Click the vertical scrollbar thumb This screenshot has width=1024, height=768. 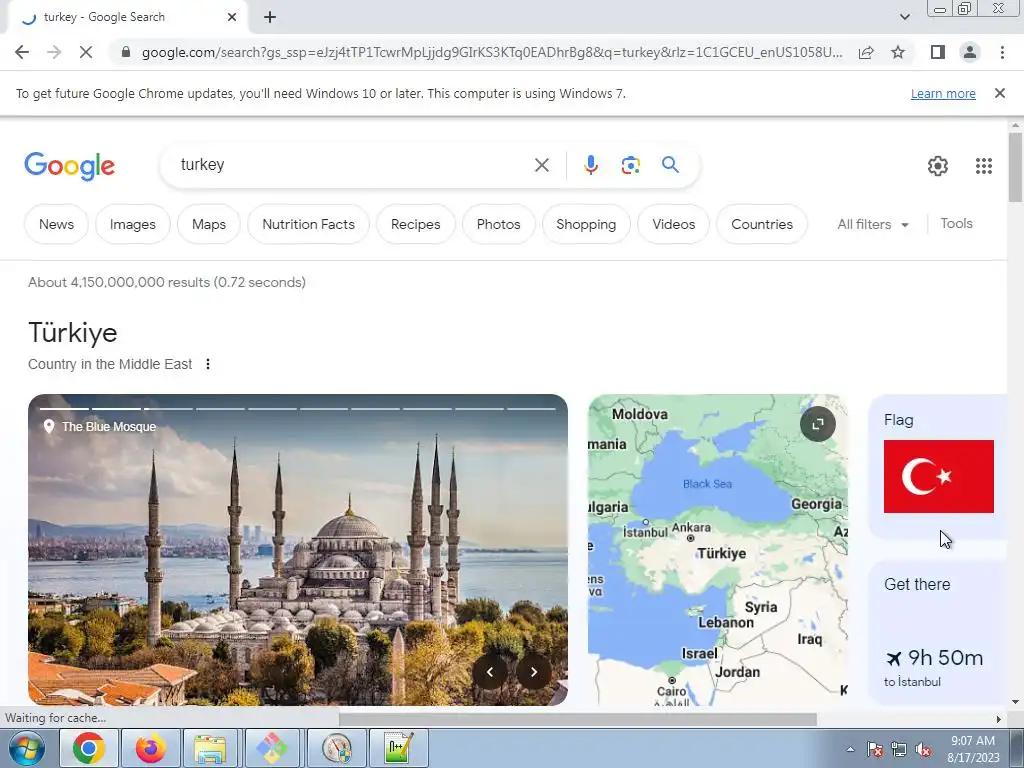[x=1015, y=167]
